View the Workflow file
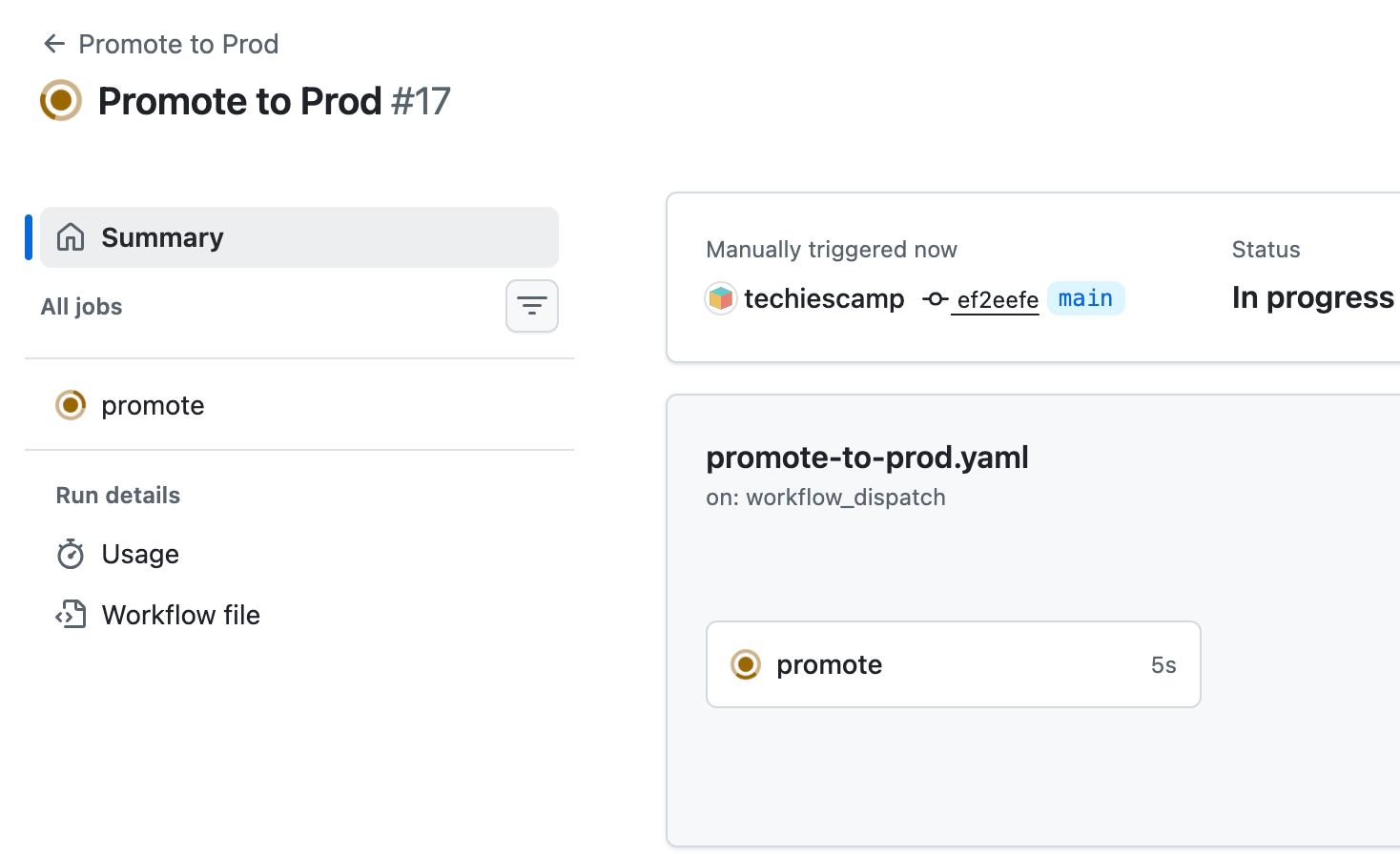This screenshot has height=854, width=1400. [x=180, y=615]
